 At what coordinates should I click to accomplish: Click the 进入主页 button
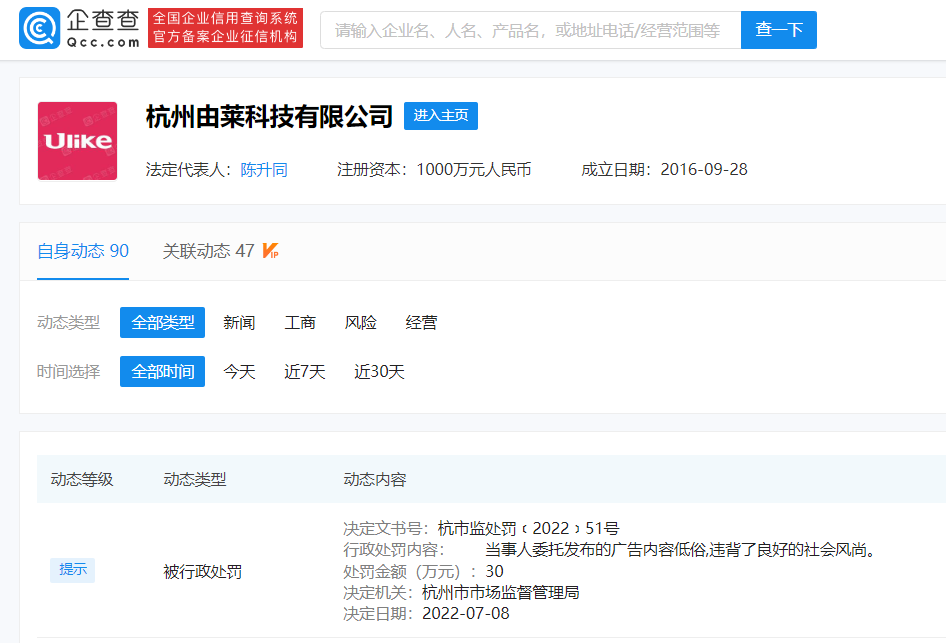click(x=440, y=116)
